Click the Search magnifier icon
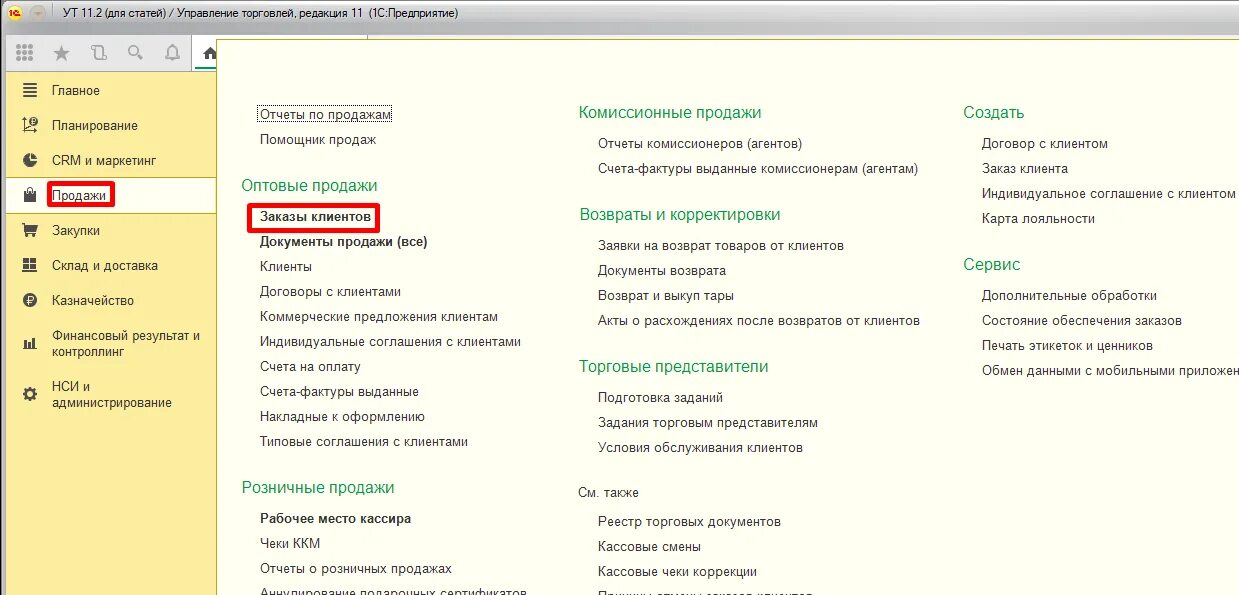This screenshot has width=1239, height=595. (x=135, y=53)
